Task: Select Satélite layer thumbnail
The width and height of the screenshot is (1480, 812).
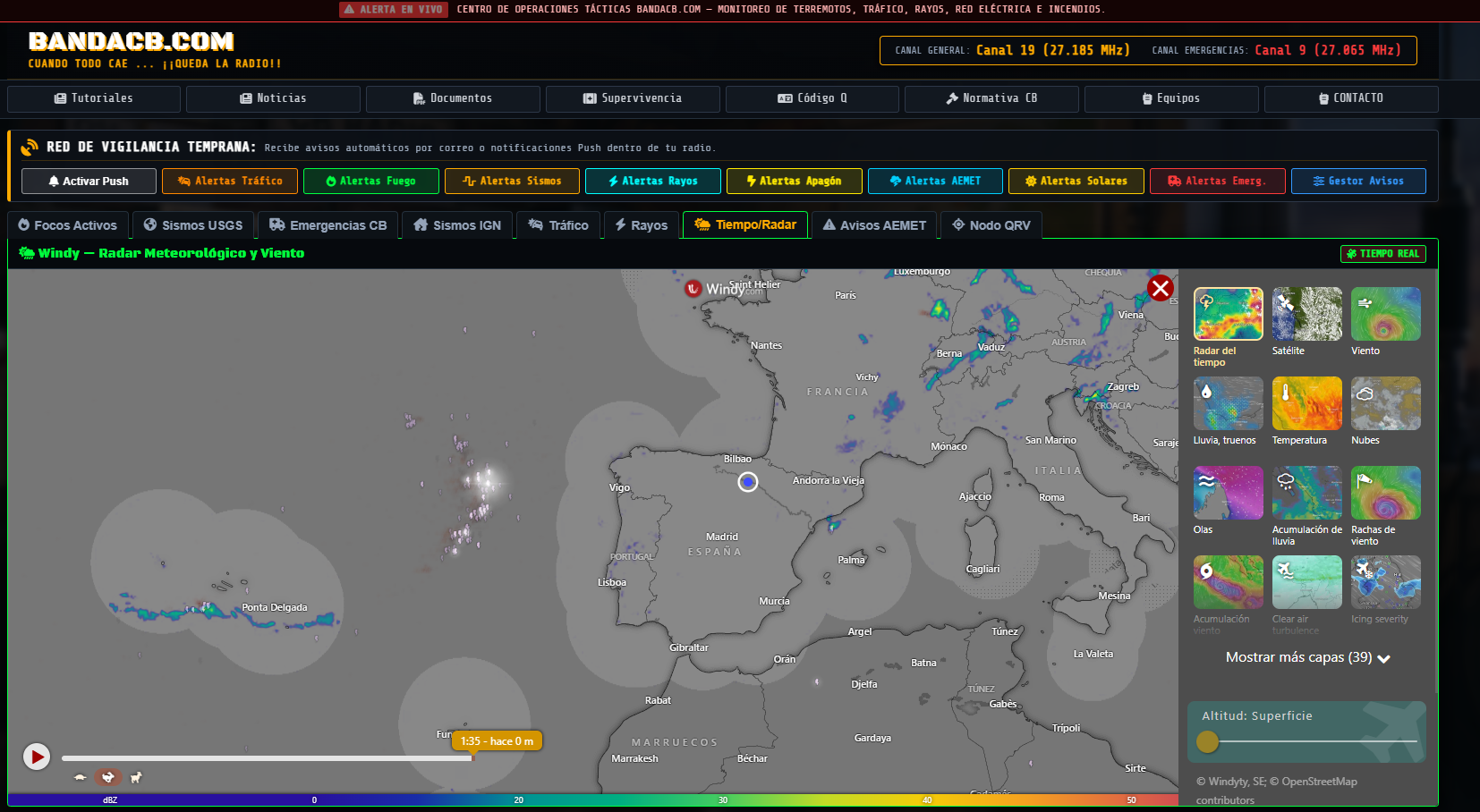Action: [x=1306, y=314]
